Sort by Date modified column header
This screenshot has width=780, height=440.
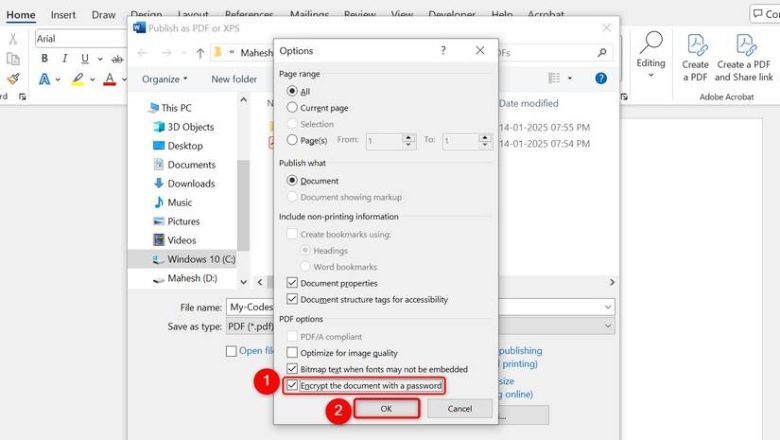(528, 103)
